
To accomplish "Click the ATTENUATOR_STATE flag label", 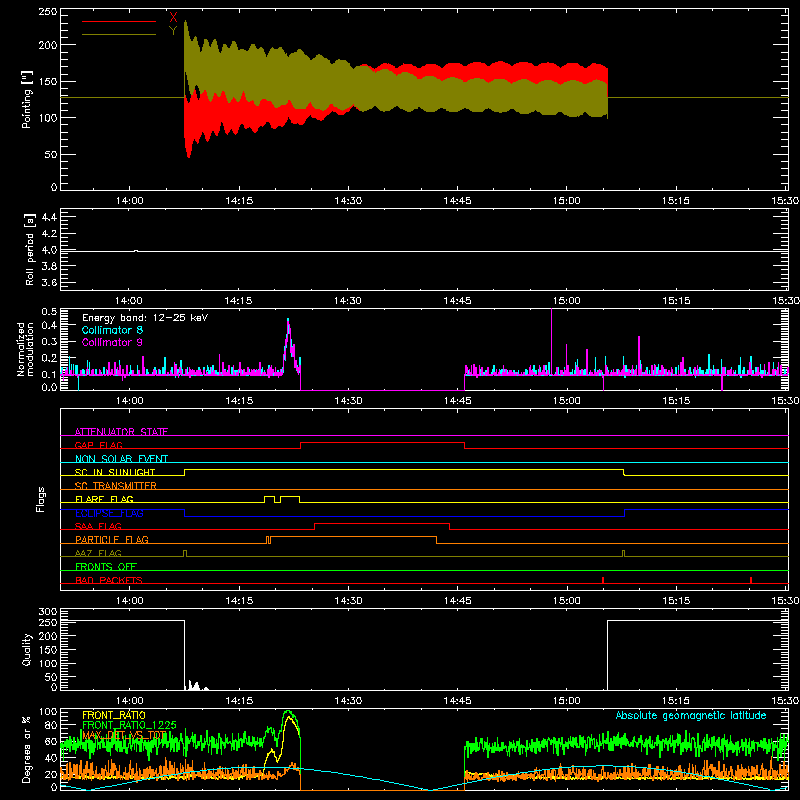I will pos(121,432).
